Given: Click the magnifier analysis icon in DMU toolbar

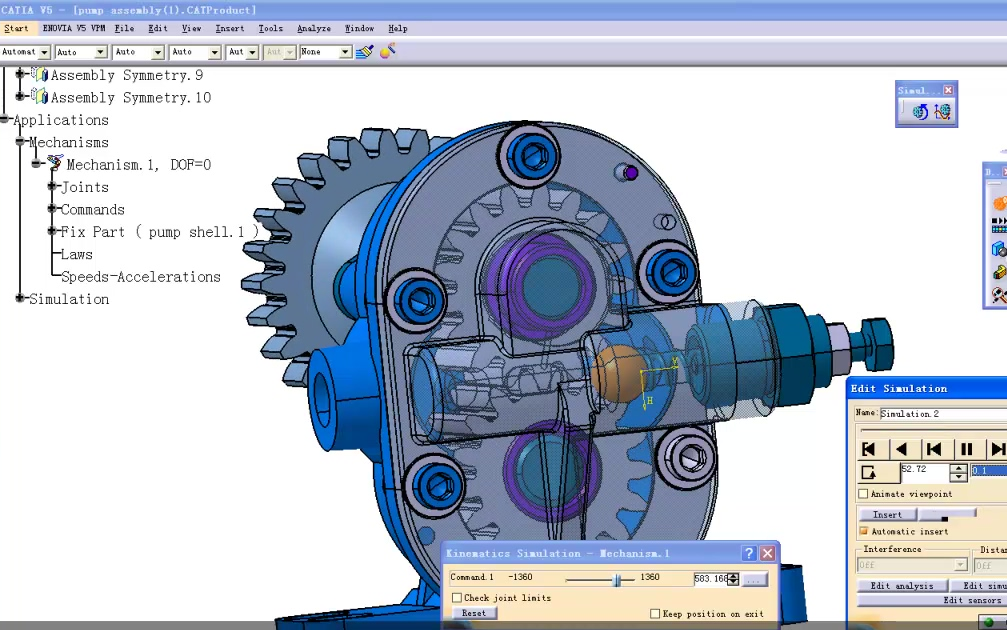Looking at the screenshot, I should click(x=999, y=295).
